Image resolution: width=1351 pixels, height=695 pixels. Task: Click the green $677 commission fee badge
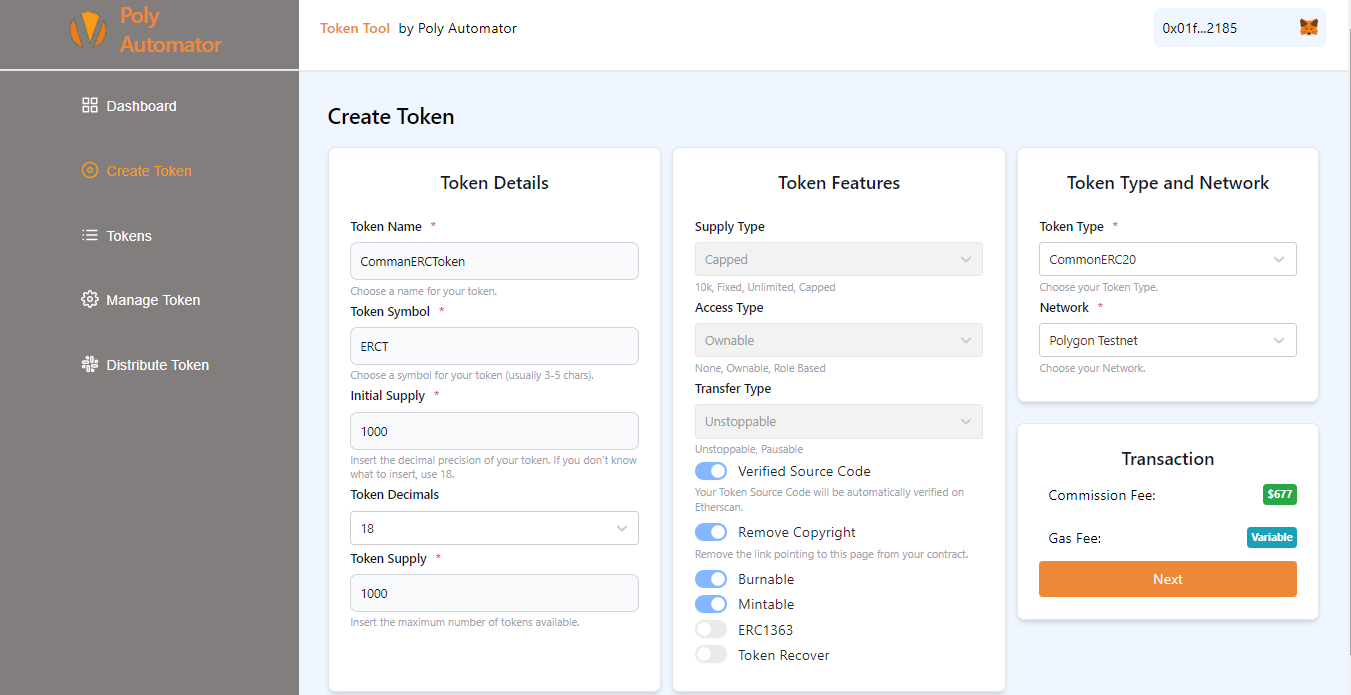coord(1279,494)
